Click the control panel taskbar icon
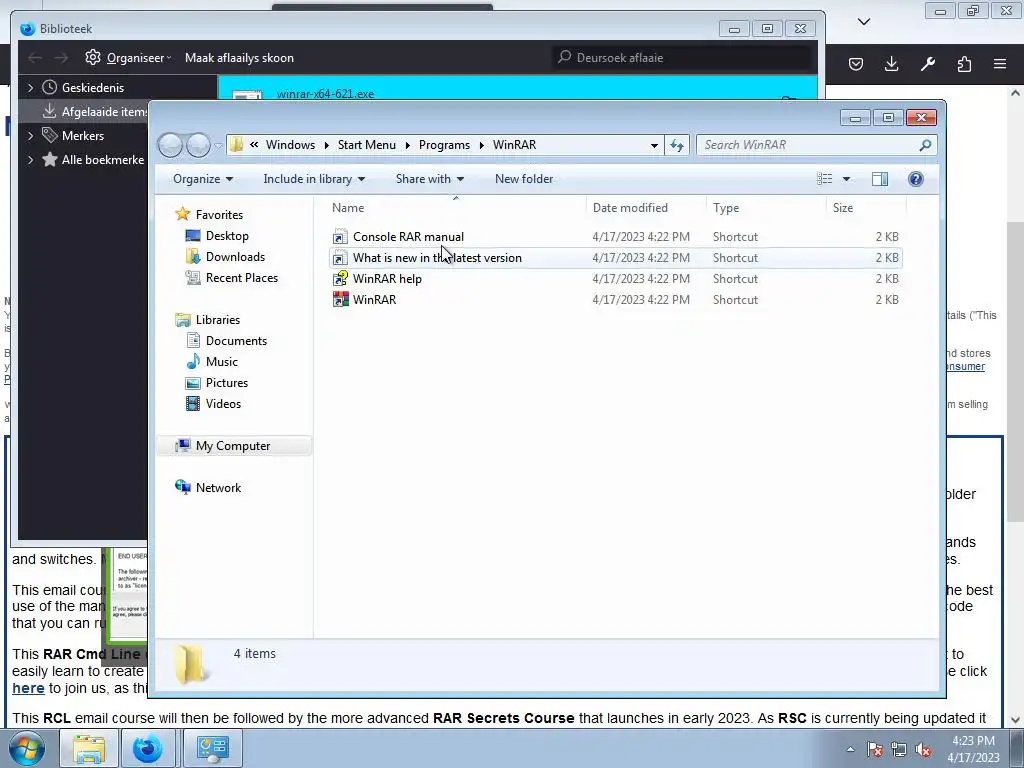The image size is (1024, 768). [x=213, y=748]
